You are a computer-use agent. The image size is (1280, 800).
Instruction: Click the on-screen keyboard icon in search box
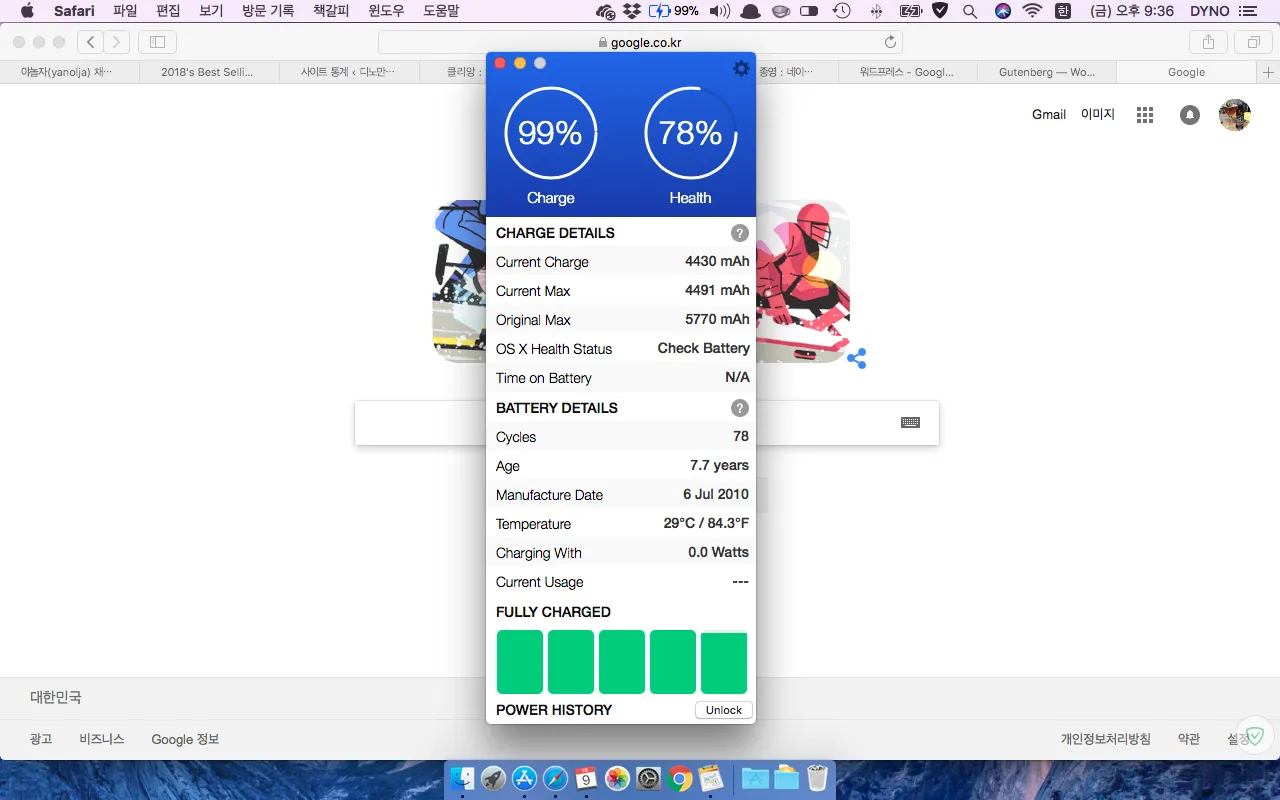coord(910,422)
